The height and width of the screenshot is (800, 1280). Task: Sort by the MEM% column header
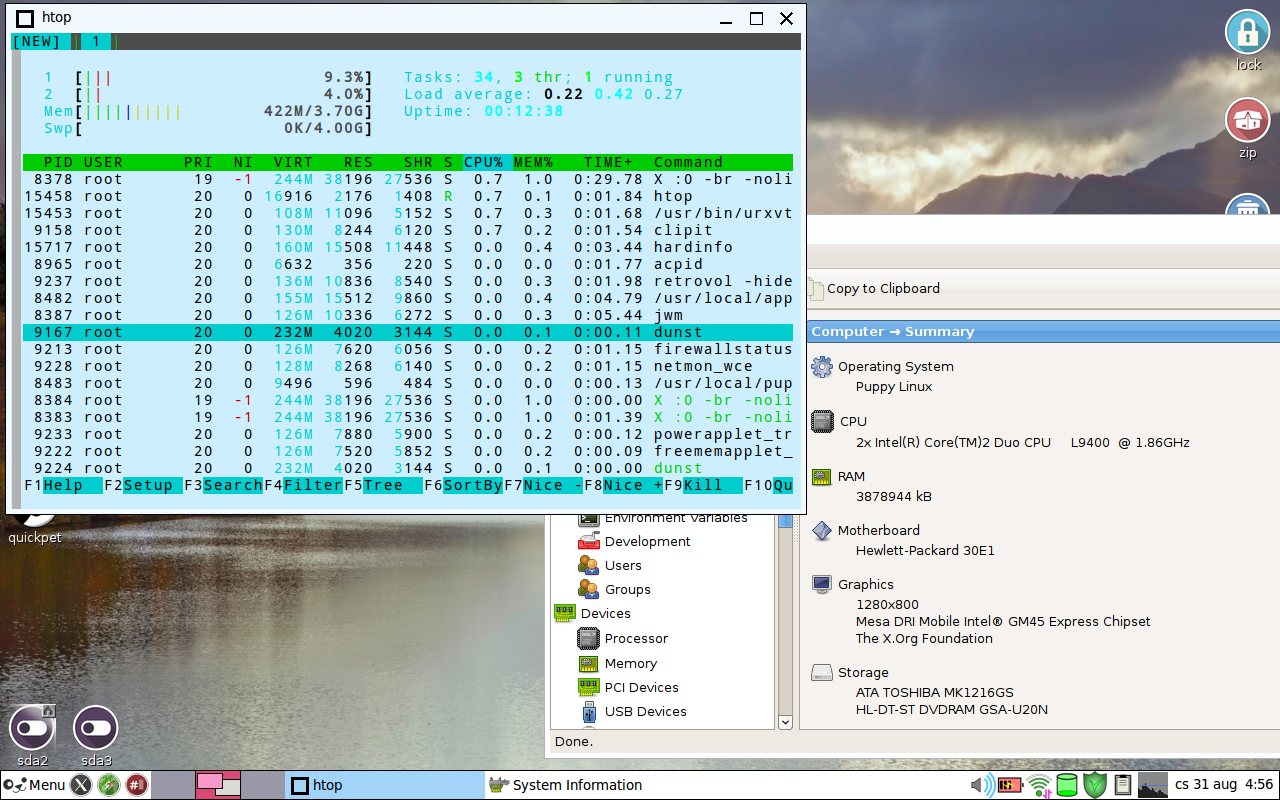533,162
